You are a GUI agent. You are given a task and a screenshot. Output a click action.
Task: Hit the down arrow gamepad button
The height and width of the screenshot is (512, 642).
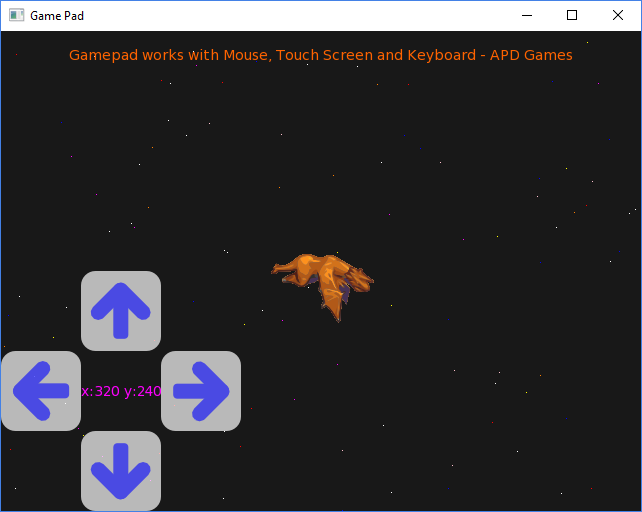tap(121, 470)
